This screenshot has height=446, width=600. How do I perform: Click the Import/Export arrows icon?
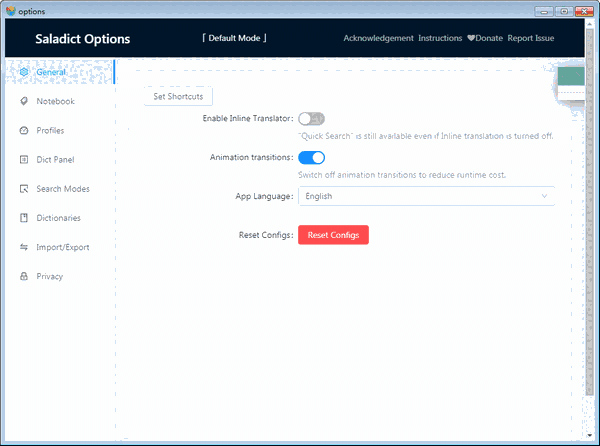point(24,247)
